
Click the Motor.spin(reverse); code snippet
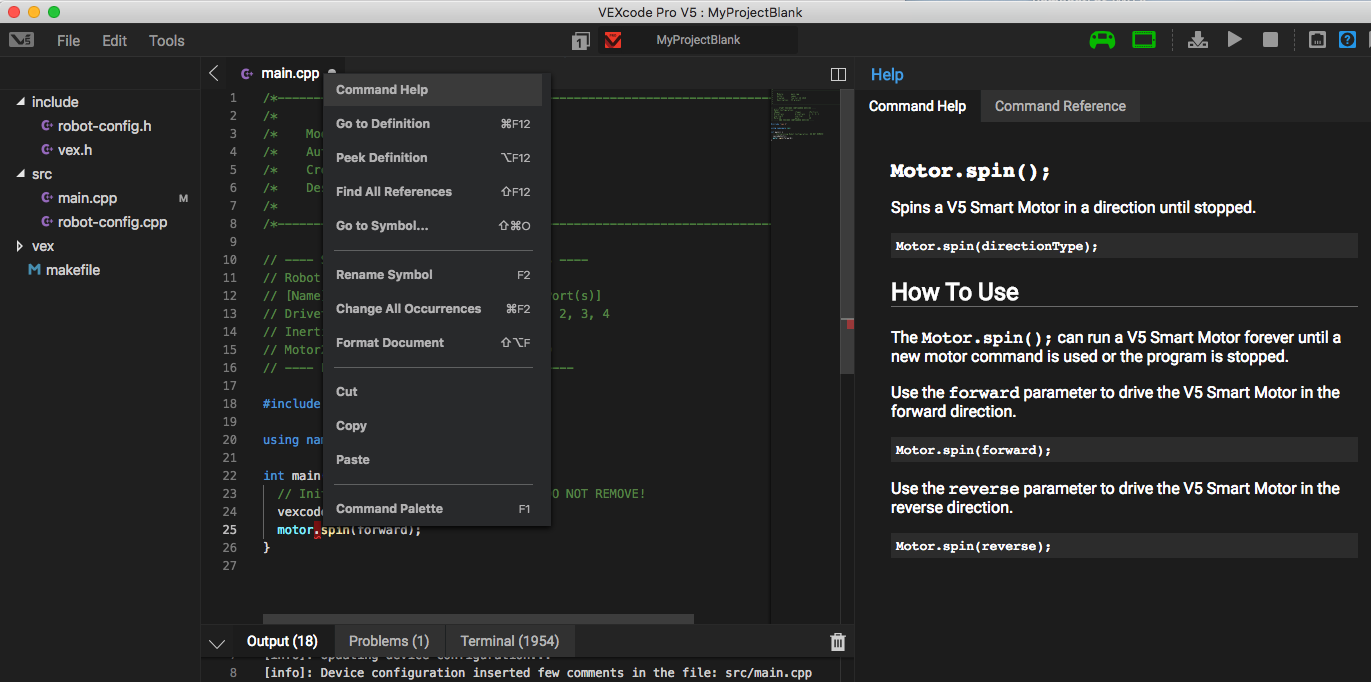tap(1124, 546)
